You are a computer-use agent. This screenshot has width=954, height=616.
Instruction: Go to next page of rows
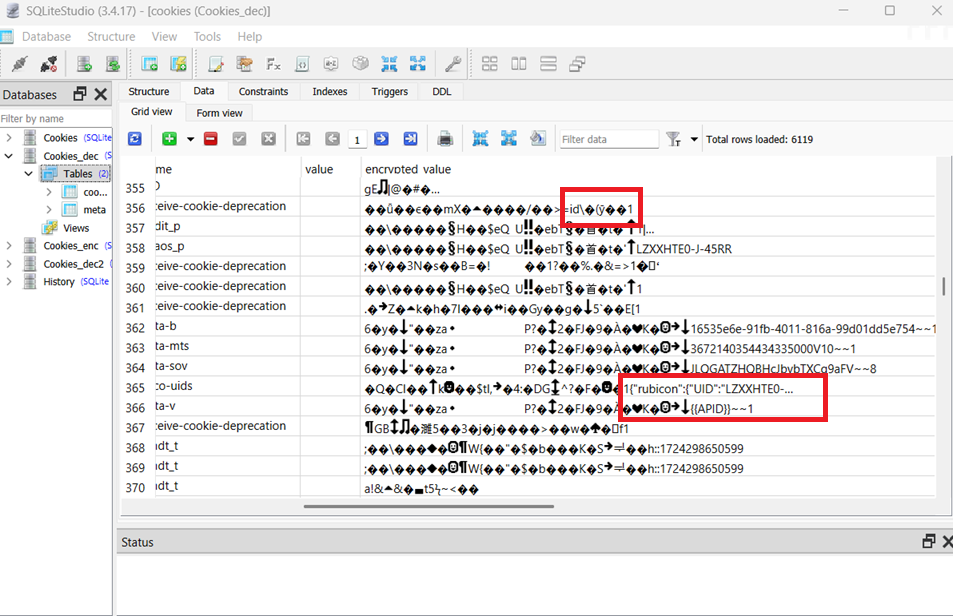point(381,139)
